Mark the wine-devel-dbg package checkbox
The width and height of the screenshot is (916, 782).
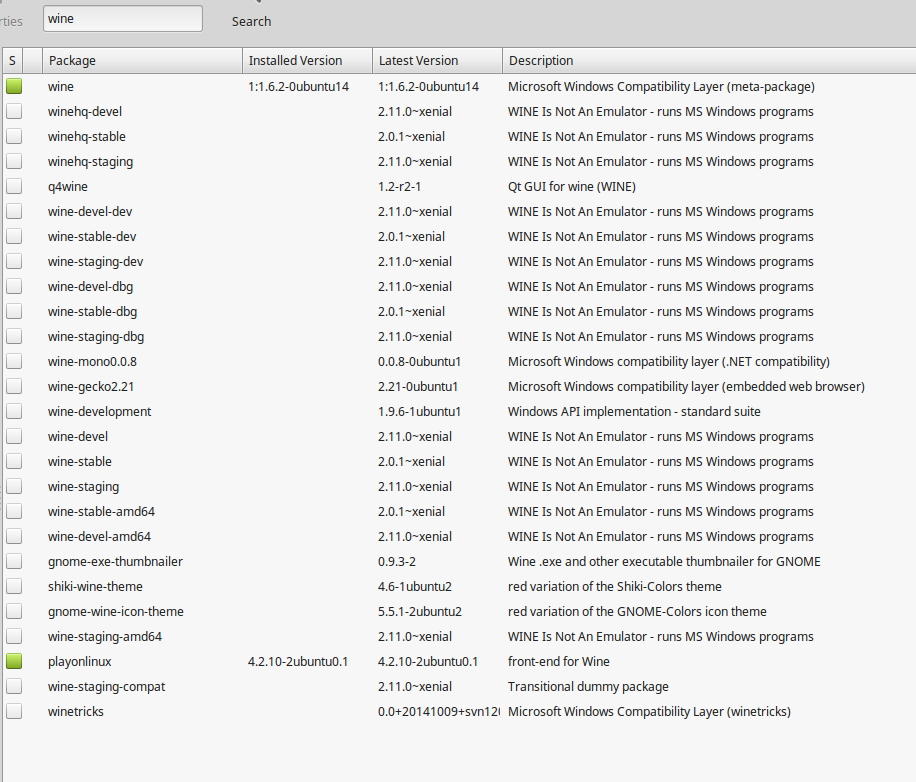click(14, 286)
